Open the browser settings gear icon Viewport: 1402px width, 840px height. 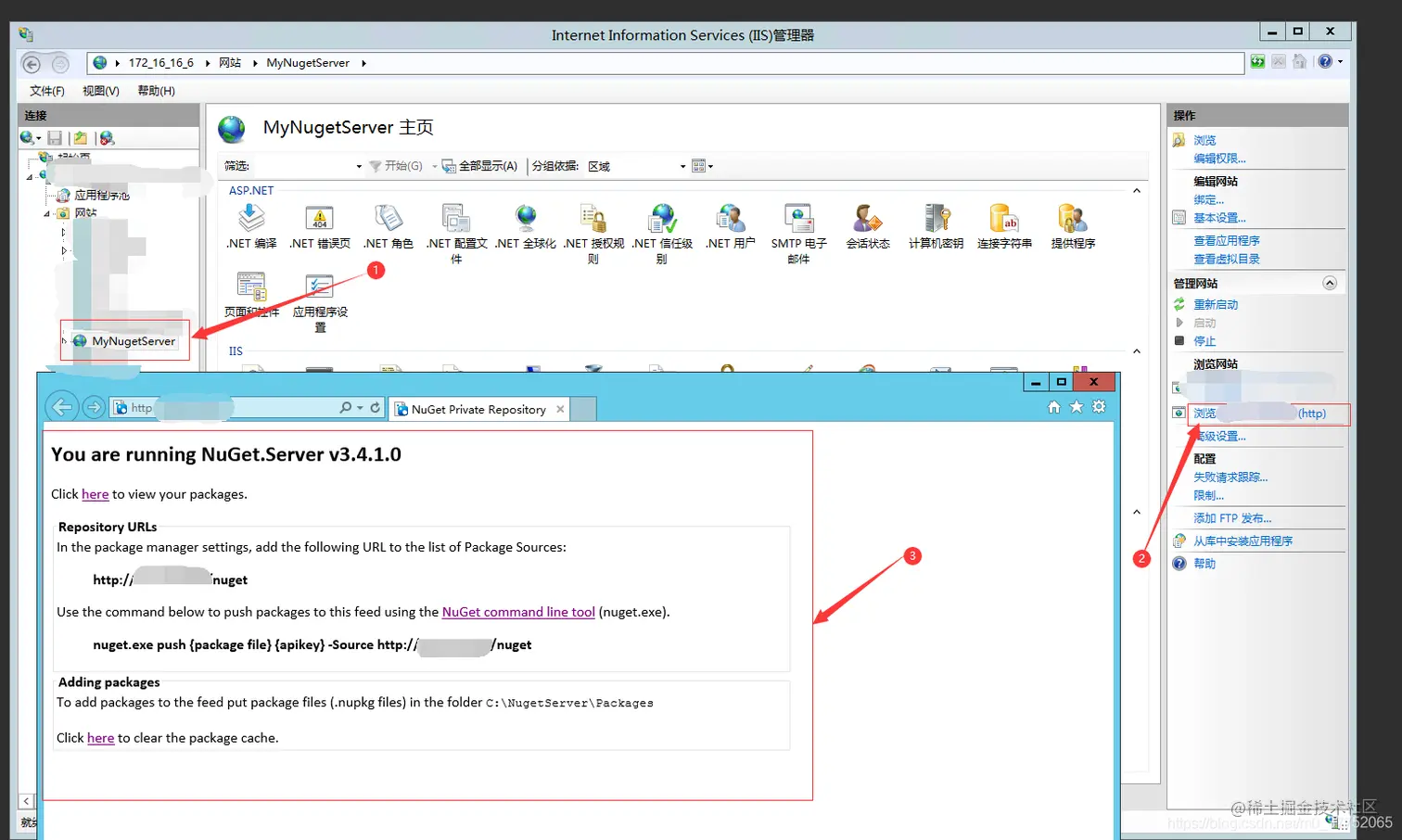click(x=1099, y=407)
